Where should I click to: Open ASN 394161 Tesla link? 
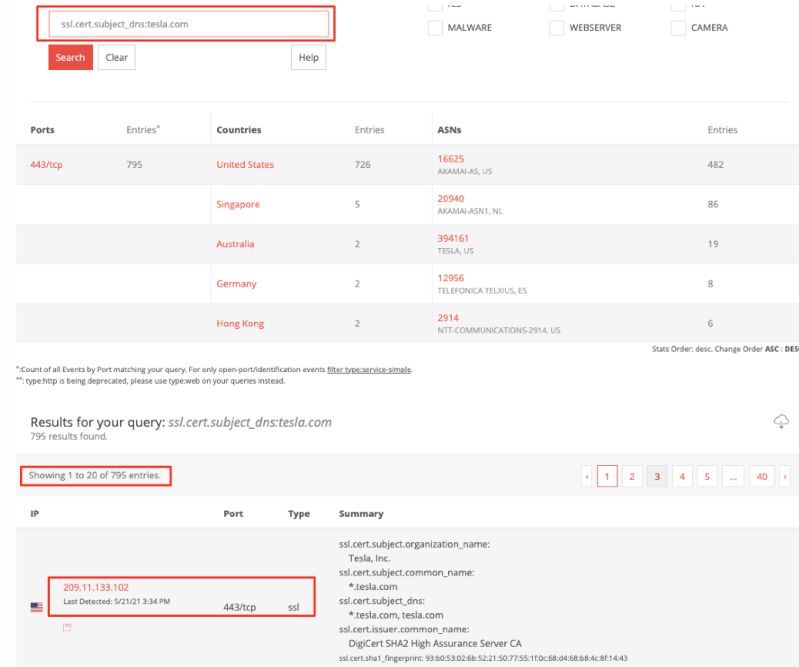point(453,238)
